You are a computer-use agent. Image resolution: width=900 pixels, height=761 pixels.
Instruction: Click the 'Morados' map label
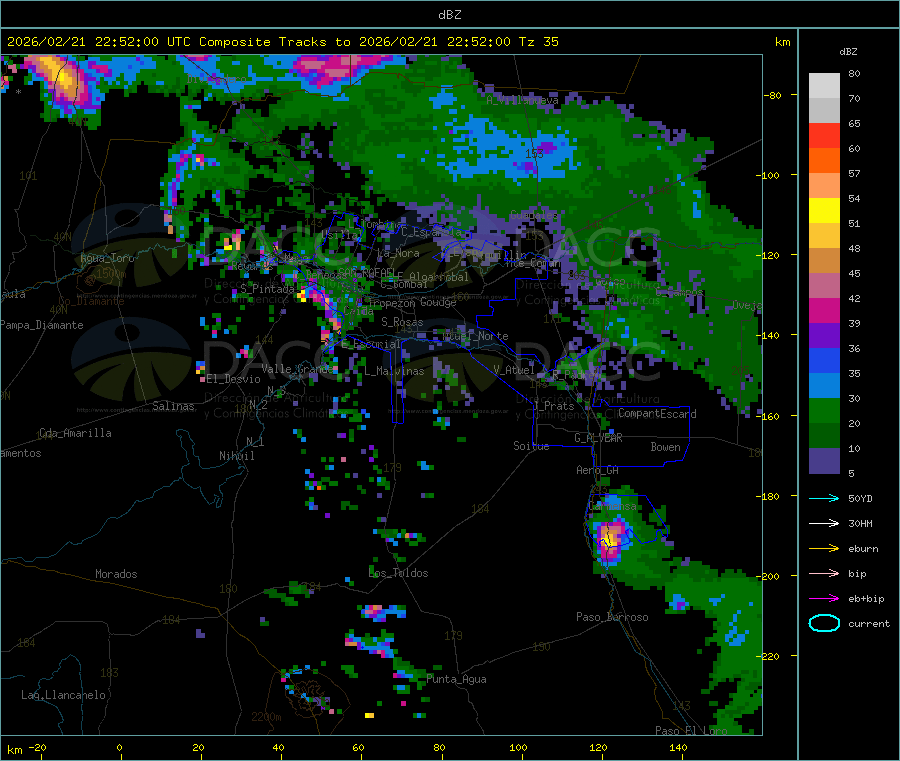(x=116, y=574)
